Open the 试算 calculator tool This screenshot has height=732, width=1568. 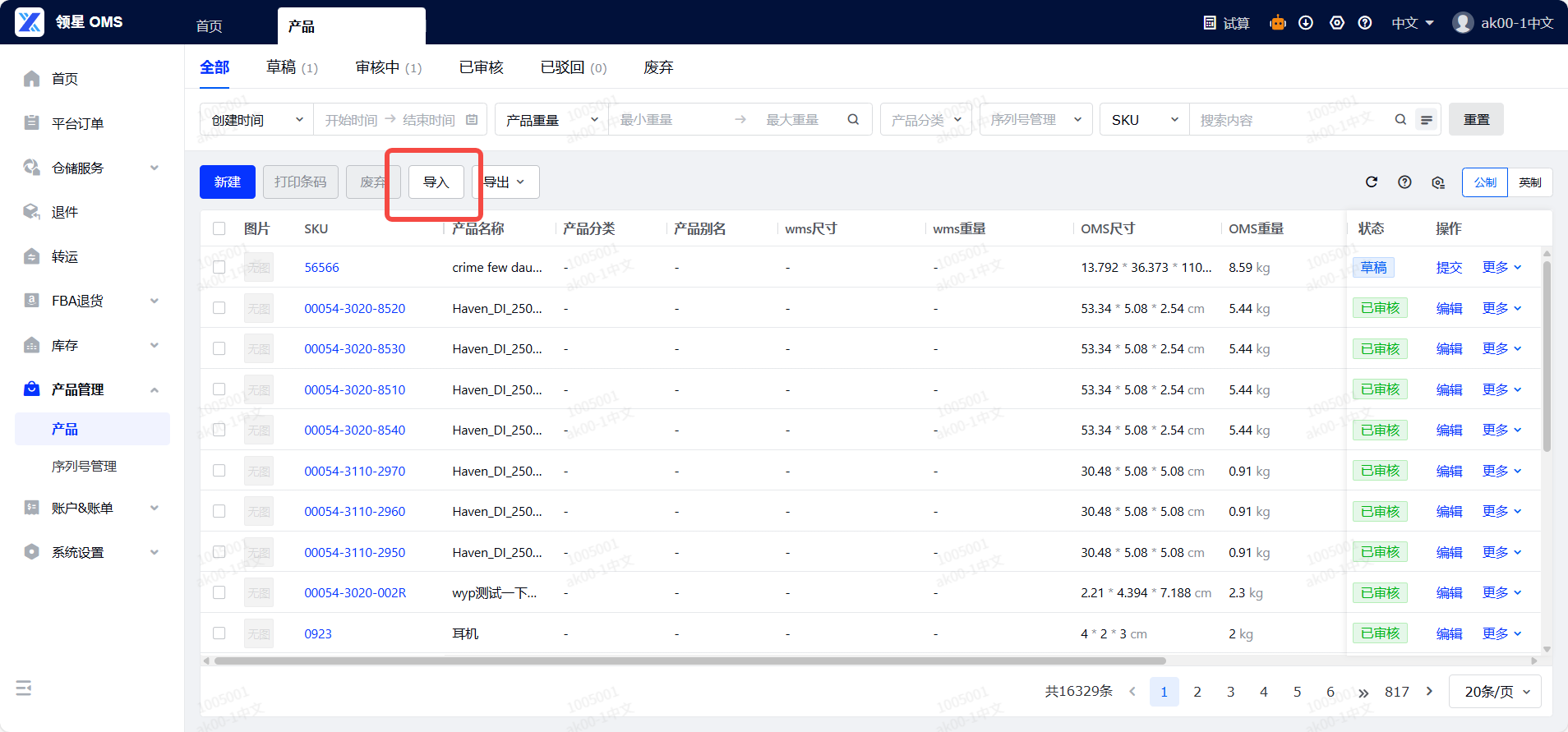[1226, 23]
